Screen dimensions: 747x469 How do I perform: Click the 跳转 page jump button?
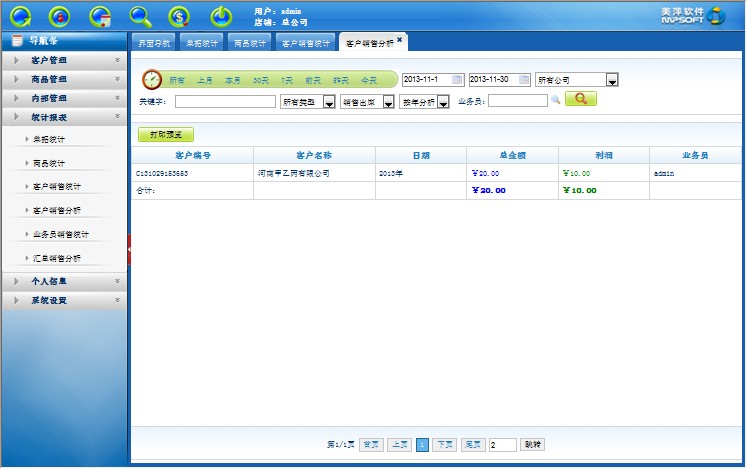pos(533,444)
